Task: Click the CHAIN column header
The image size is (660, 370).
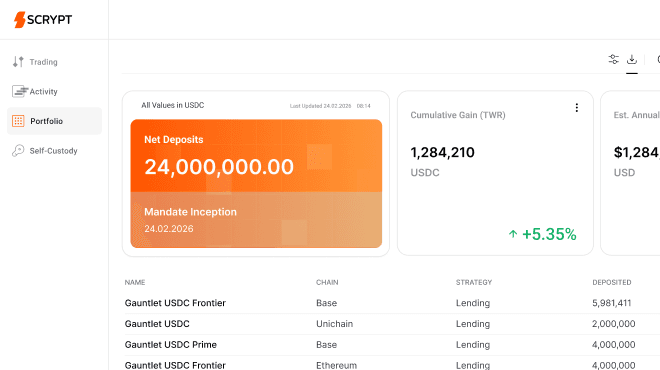Action: coord(327,282)
